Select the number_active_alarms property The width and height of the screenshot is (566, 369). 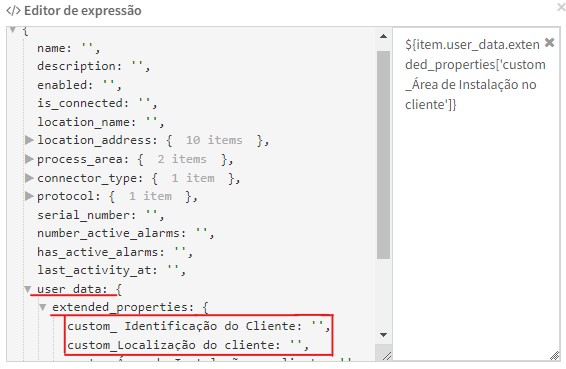pos(112,234)
